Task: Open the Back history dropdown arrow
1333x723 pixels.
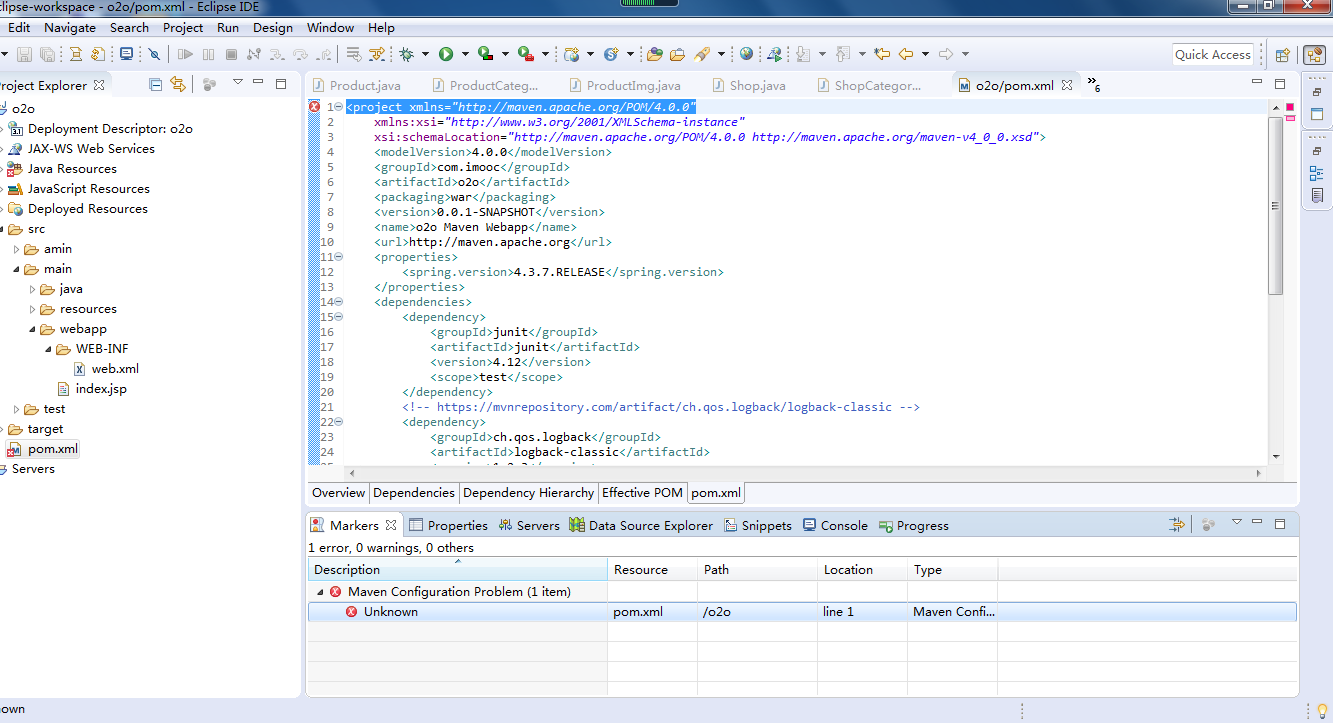Action: [x=925, y=54]
